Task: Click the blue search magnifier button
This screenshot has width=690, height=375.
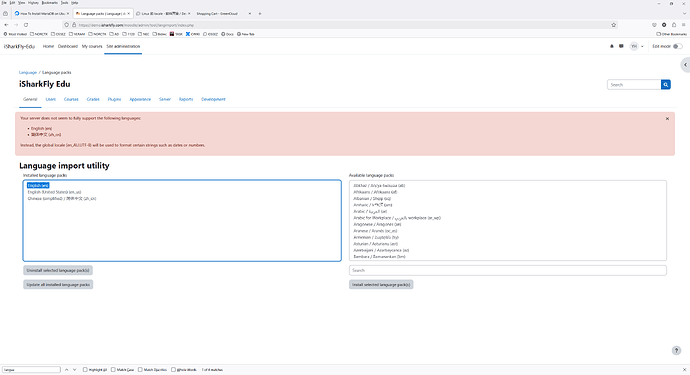Action: 665,85
